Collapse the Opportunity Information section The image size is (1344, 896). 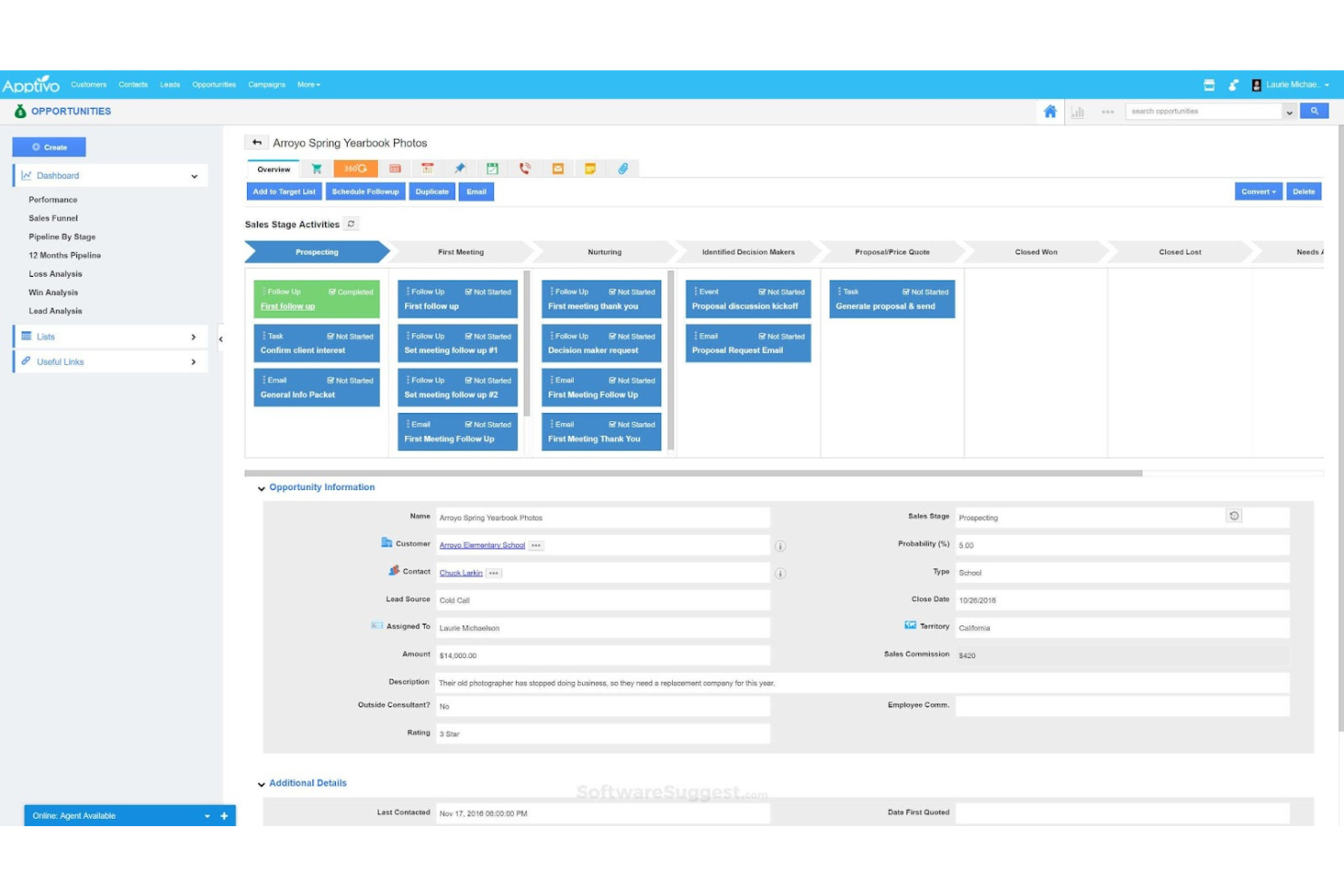pos(262,487)
